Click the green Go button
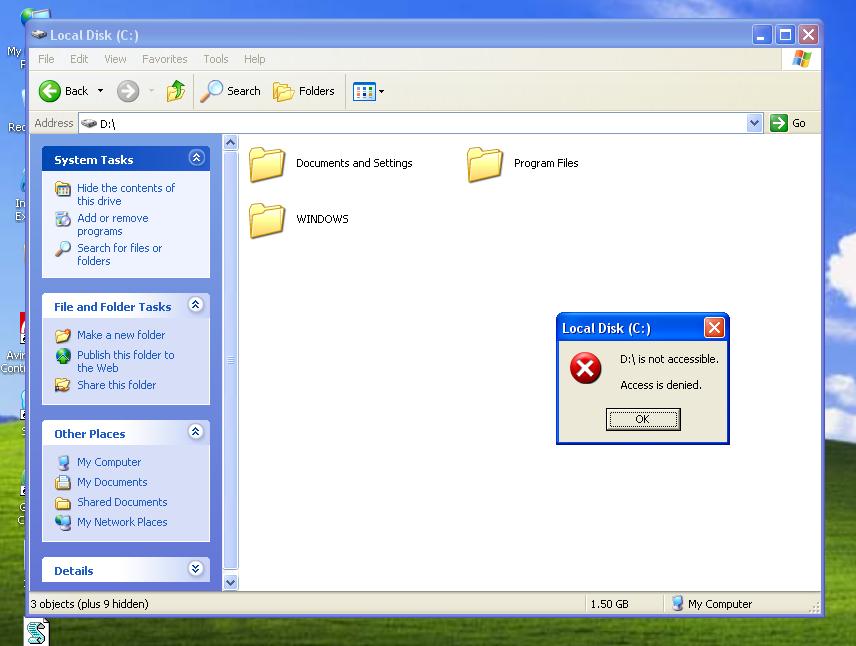 point(788,123)
